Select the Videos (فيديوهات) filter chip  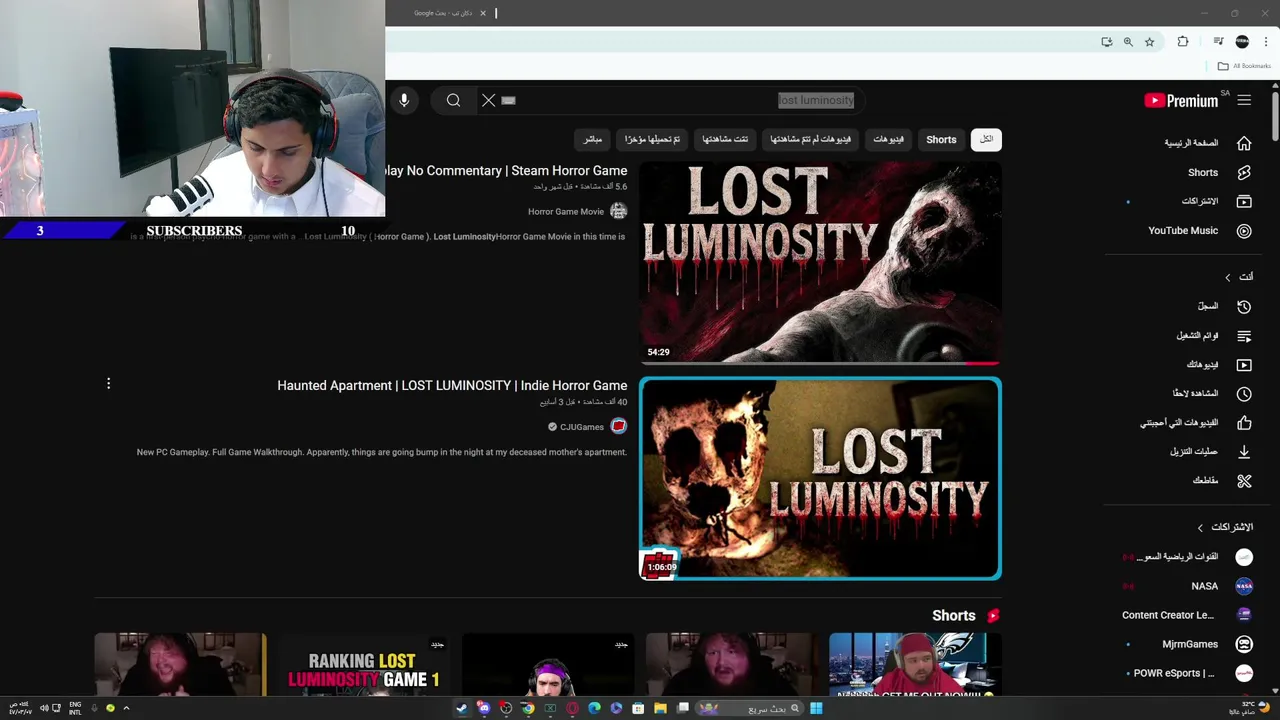coord(888,139)
